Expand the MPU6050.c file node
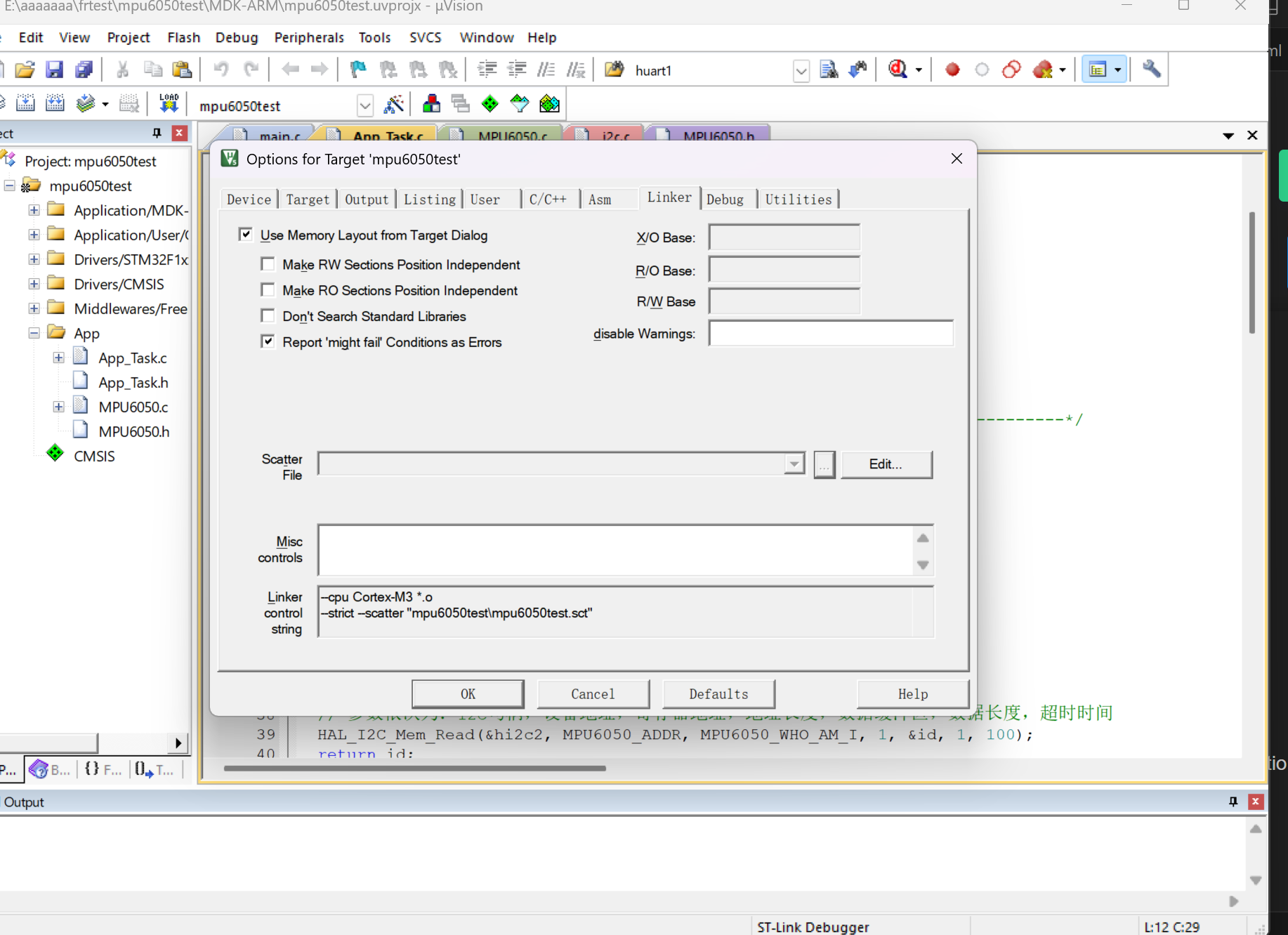The height and width of the screenshot is (935, 1288). tap(59, 407)
